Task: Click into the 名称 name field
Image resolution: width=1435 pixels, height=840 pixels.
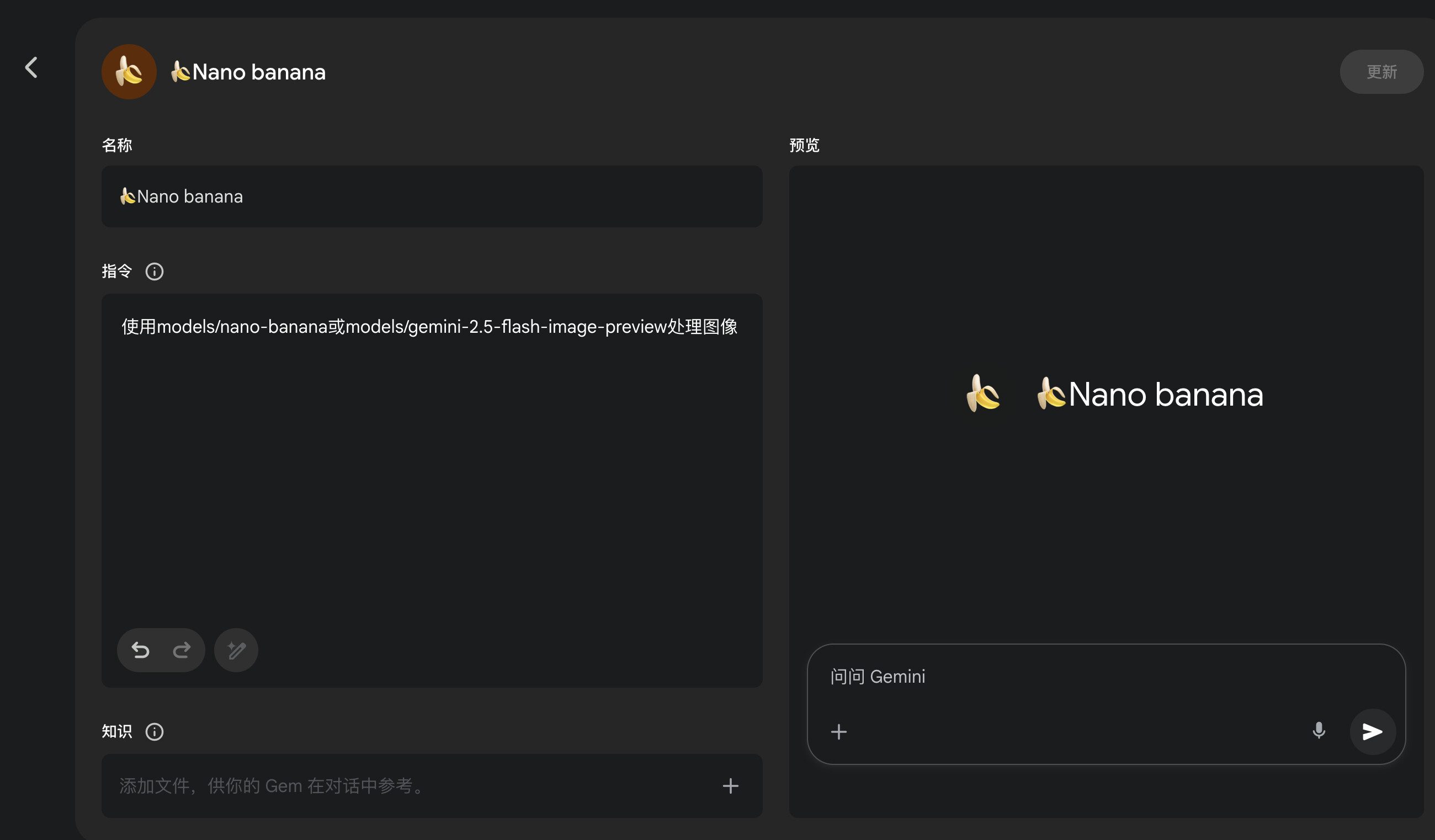Action: [431, 196]
